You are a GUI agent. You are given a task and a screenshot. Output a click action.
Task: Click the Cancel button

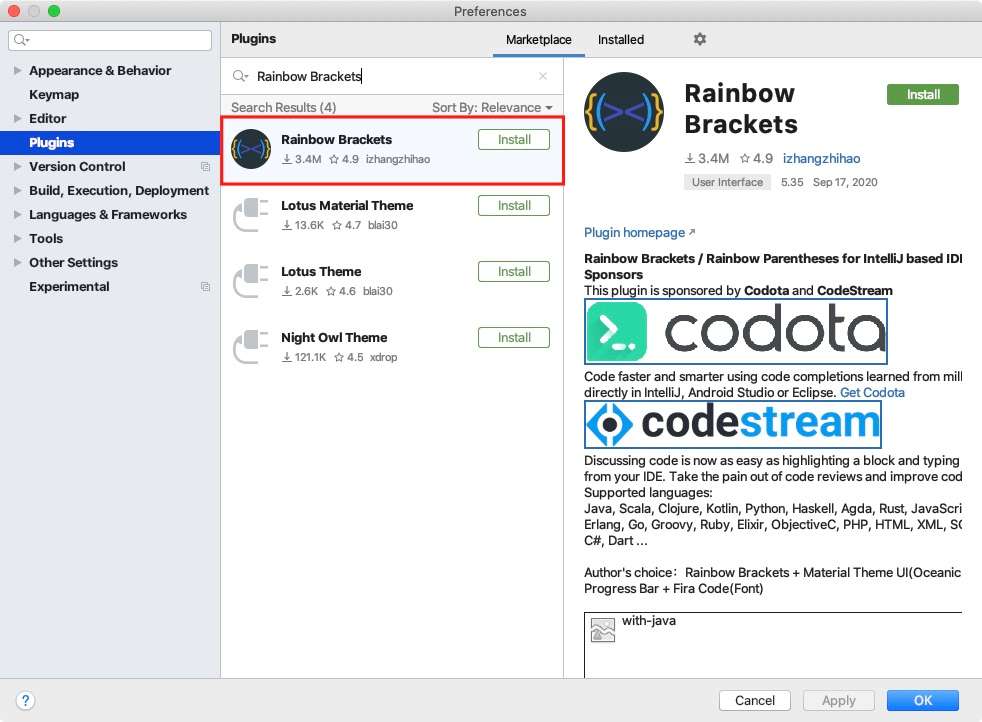coord(755,700)
